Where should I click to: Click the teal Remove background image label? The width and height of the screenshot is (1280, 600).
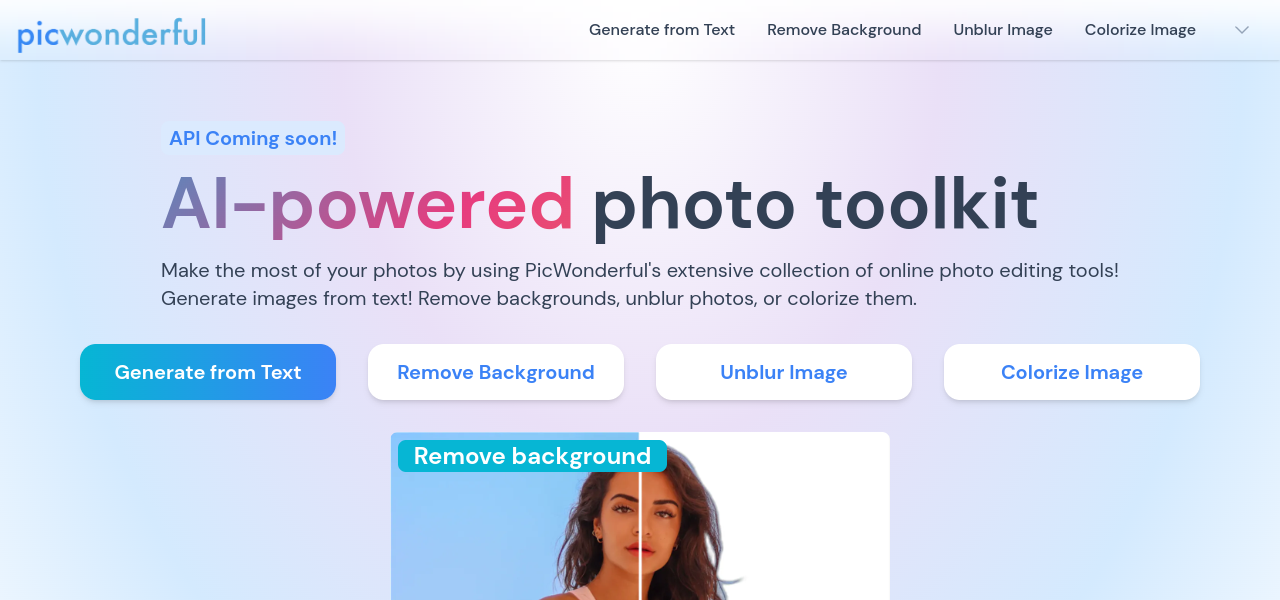pos(532,456)
